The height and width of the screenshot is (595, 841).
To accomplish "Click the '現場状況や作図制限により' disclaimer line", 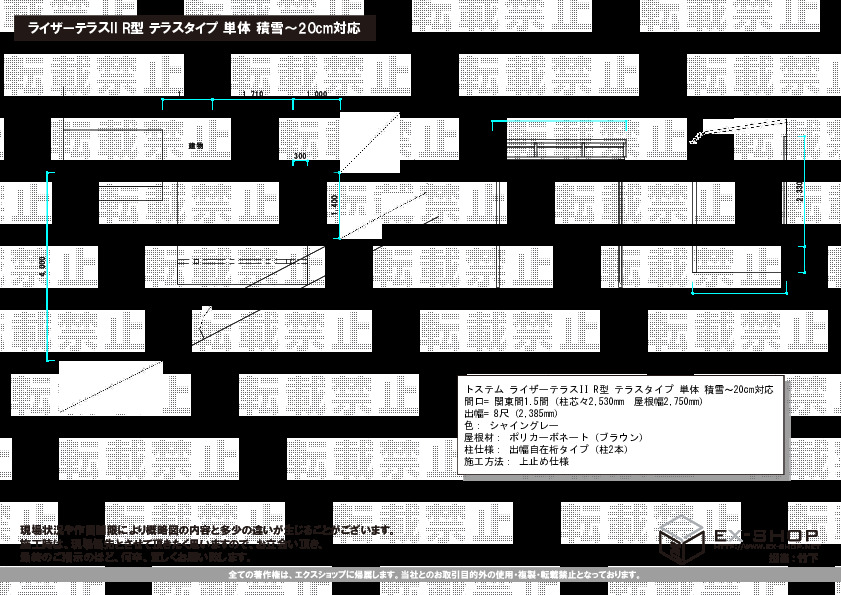I will (x=208, y=531).
